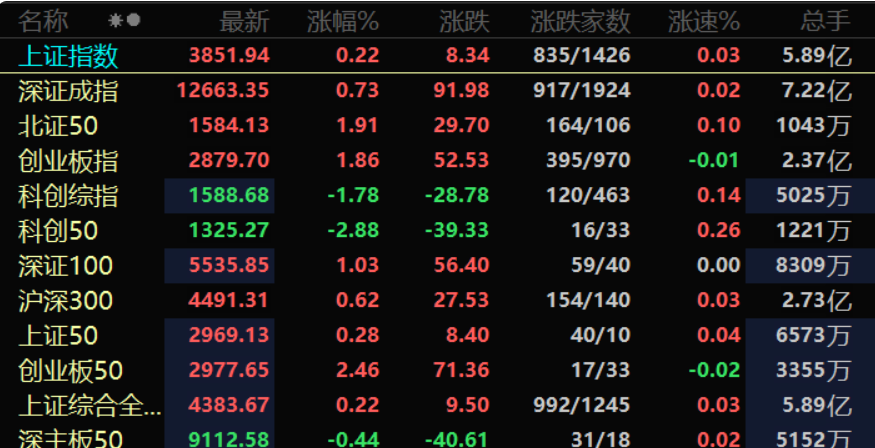Click latest price 1588.68

point(229,195)
